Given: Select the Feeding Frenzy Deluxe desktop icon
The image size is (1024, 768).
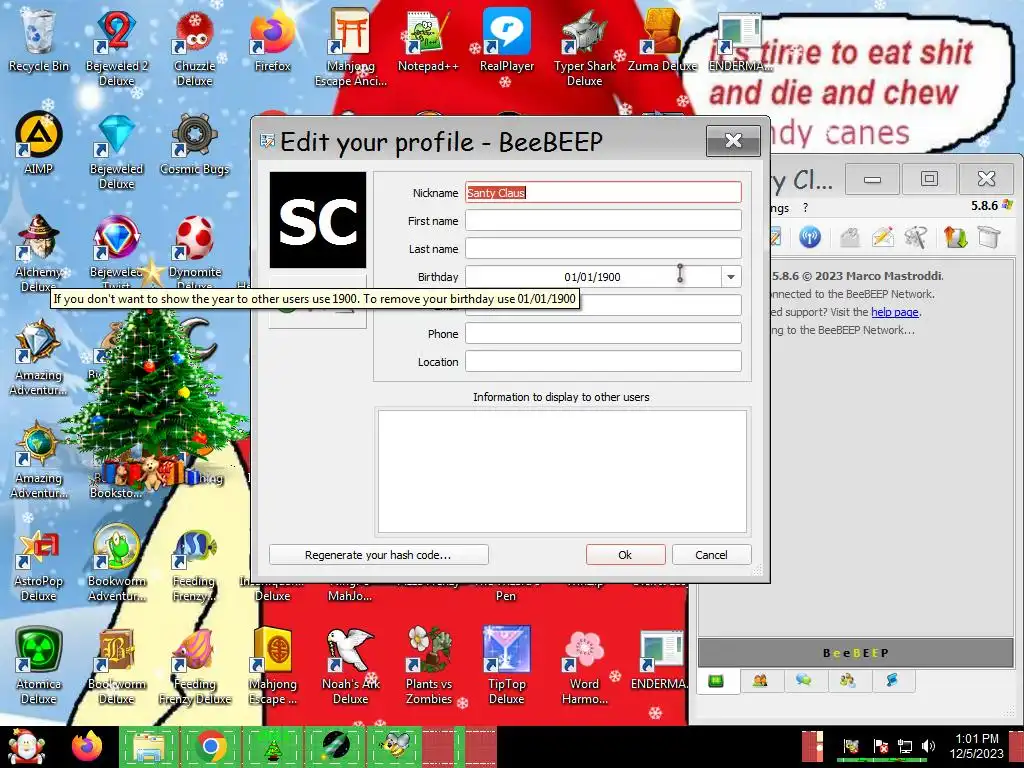Looking at the screenshot, I should pyautogui.click(x=195, y=666).
